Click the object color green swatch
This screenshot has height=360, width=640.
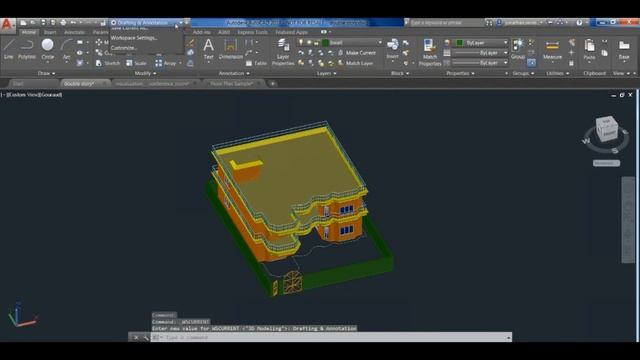460,42
